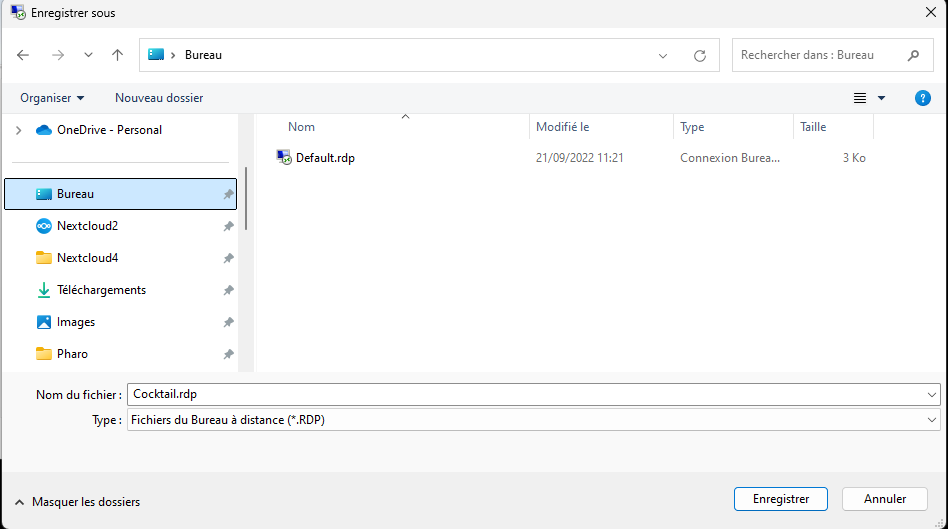Open the help question mark icon
The height and width of the screenshot is (529, 948).
coord(923,98)
